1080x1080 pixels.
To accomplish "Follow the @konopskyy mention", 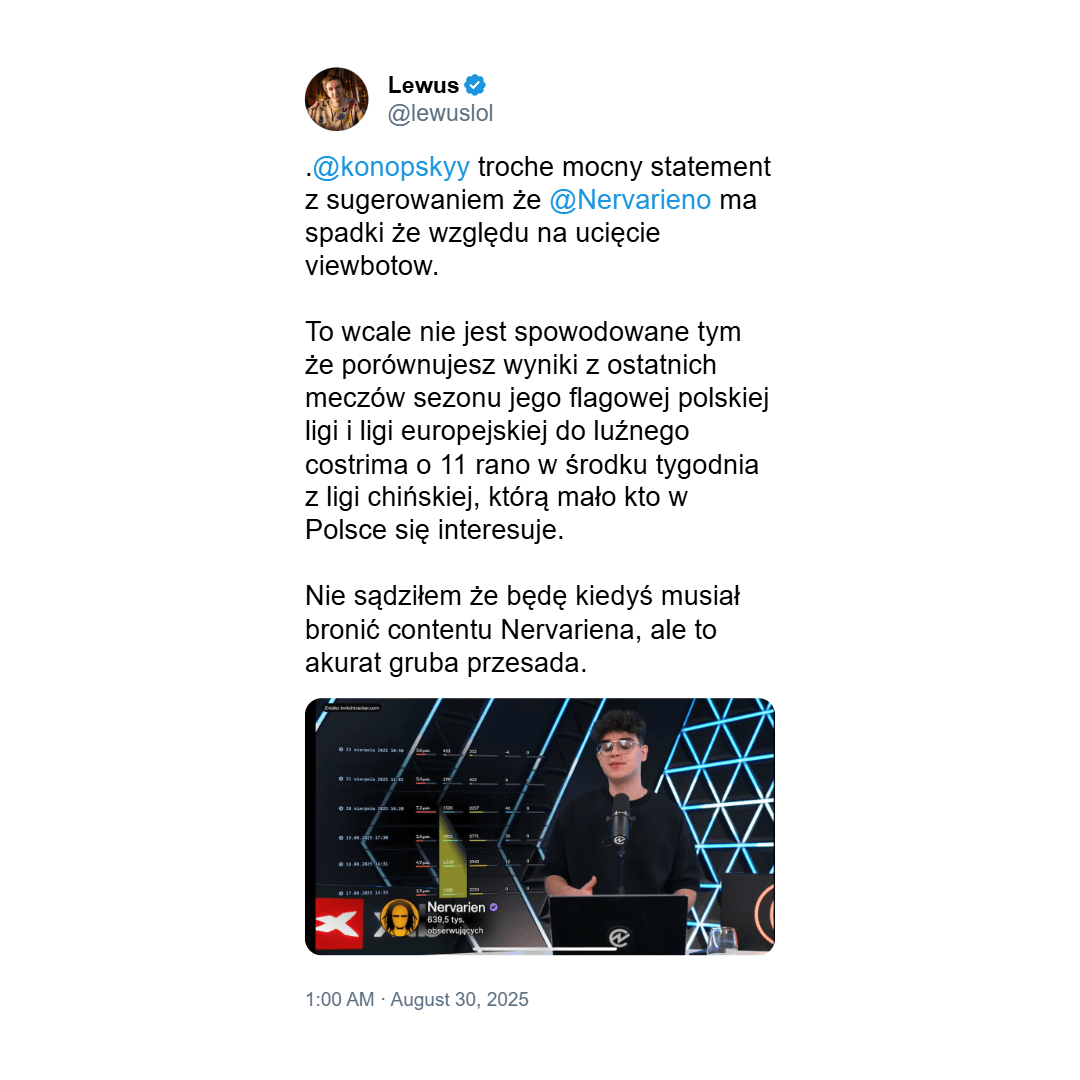I will tap(391, 167).
